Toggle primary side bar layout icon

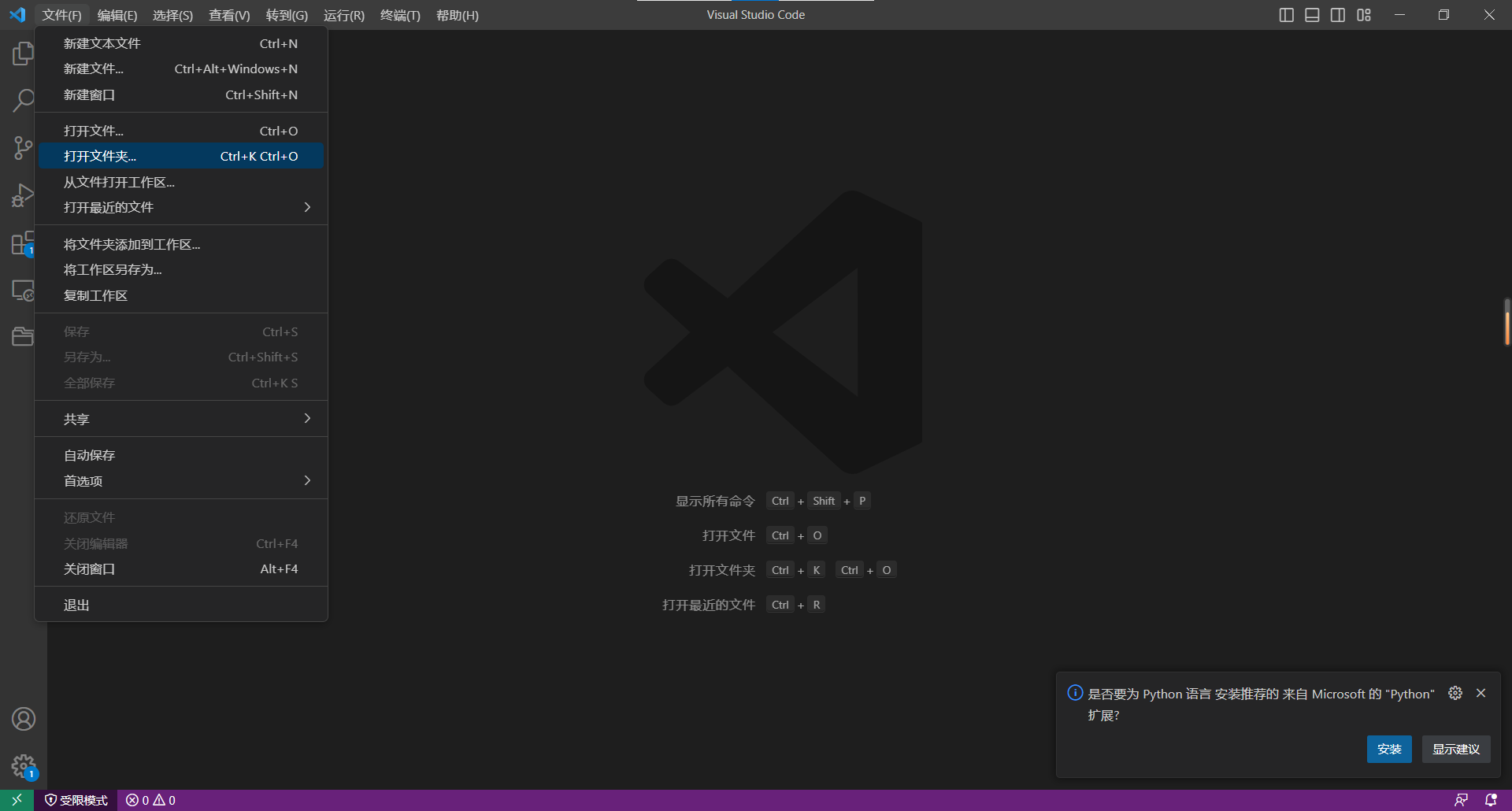tap(1287, 15)
